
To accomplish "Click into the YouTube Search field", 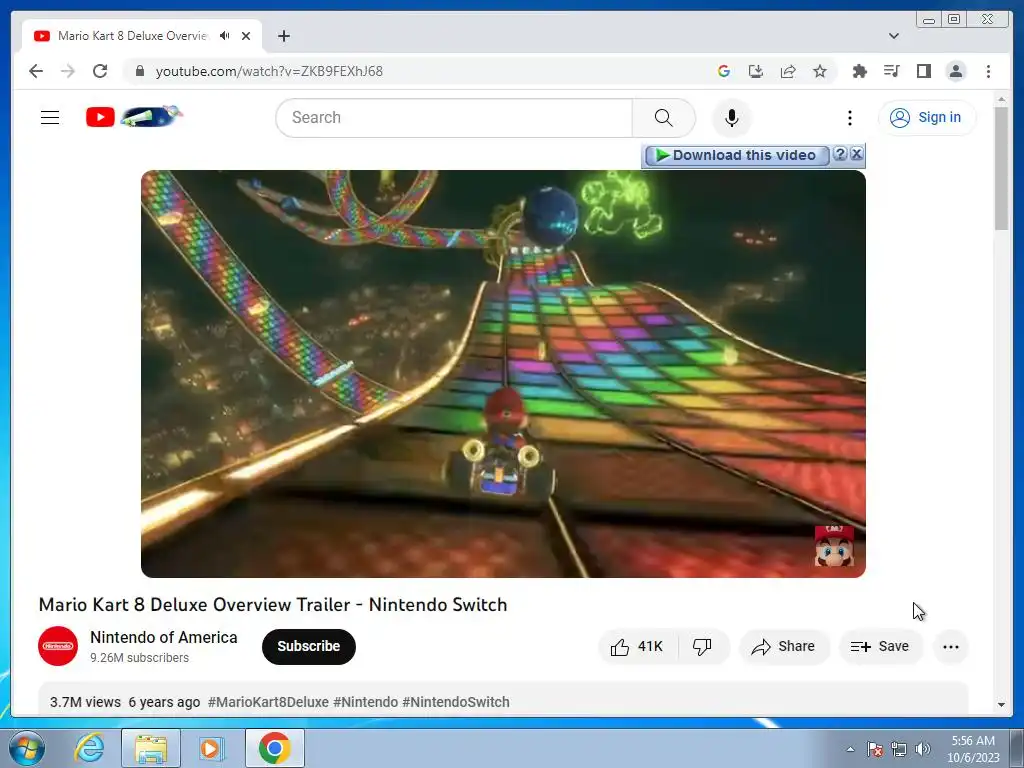I will point(455,118).
